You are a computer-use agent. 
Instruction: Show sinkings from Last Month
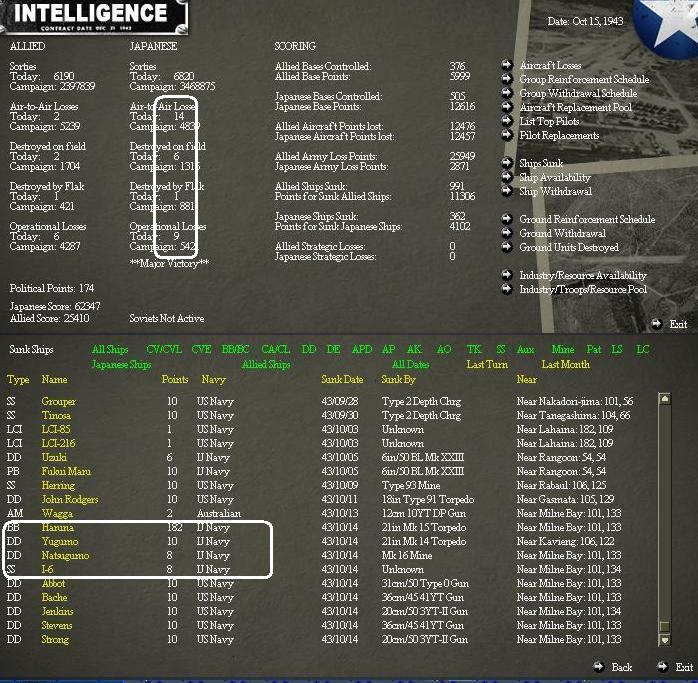pyautogui.click(x=565, y=365)
